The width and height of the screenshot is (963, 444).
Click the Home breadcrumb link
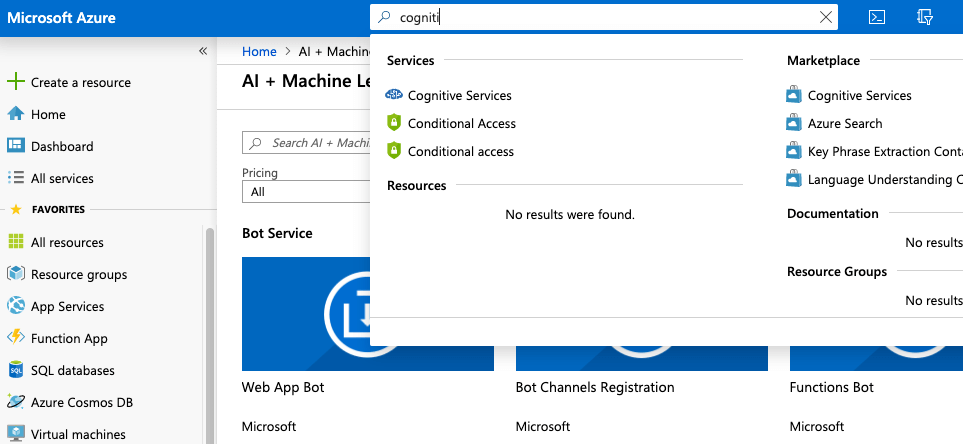259,51
